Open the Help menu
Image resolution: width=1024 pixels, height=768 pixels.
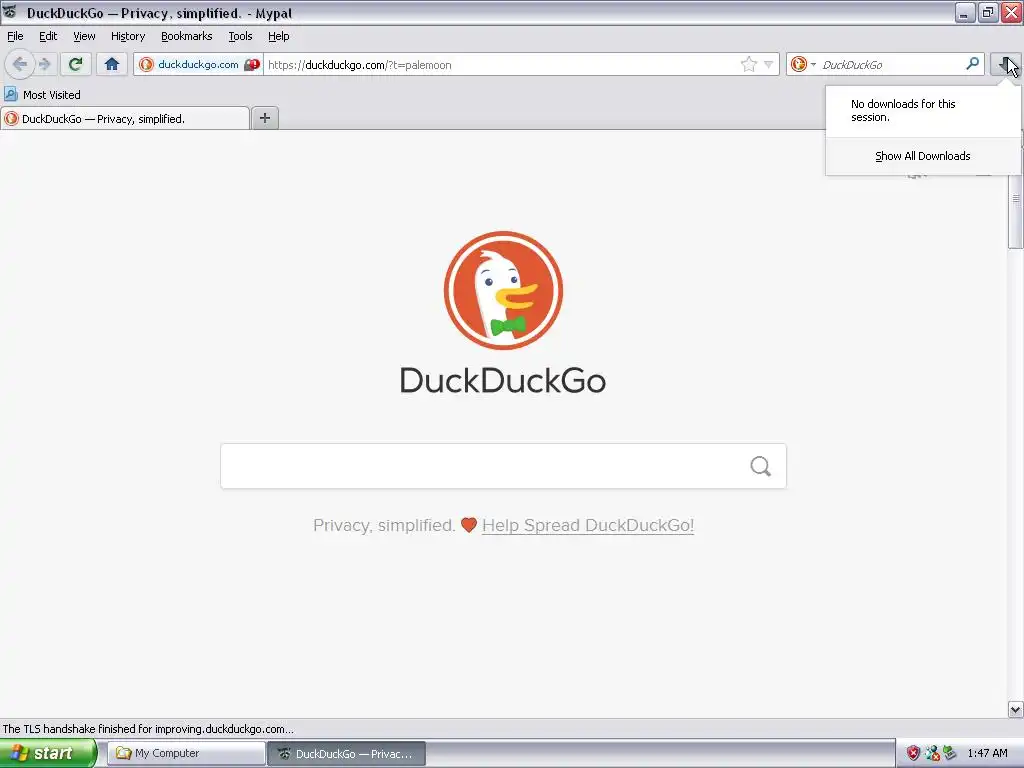[279, 36]
